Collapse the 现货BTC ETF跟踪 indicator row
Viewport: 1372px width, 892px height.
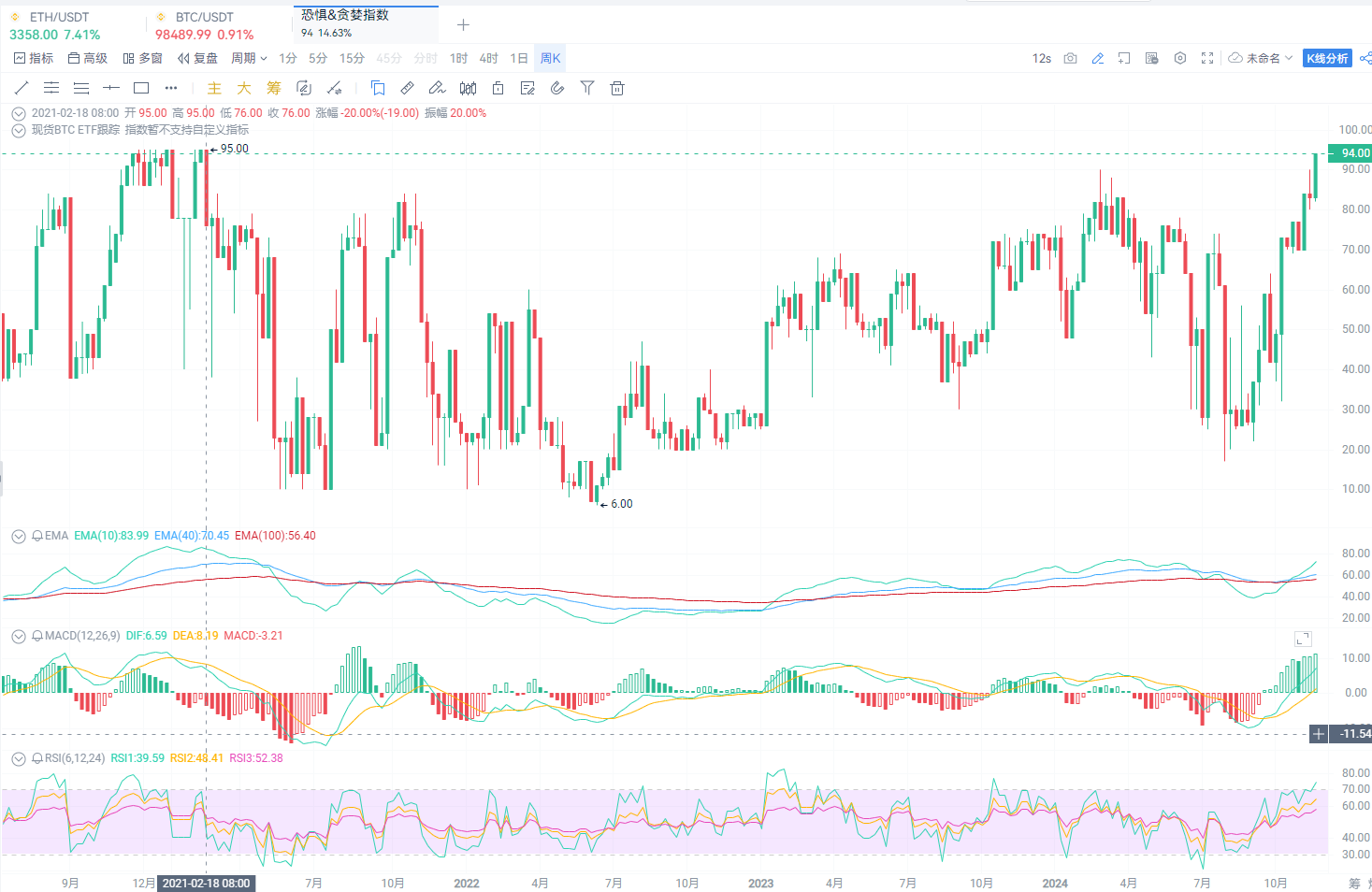pos(18,130)
